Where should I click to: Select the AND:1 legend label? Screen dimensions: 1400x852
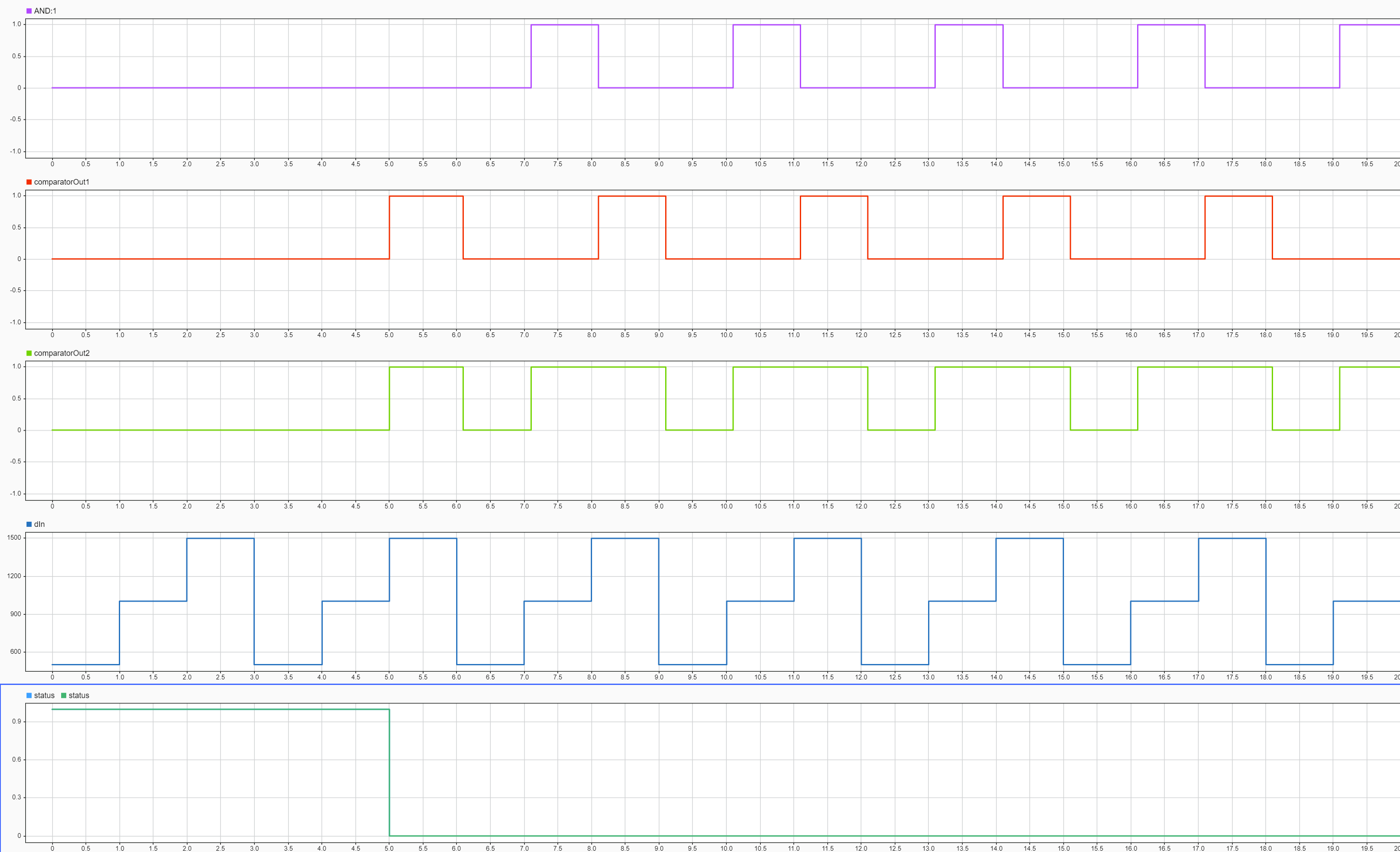[45, 11]
